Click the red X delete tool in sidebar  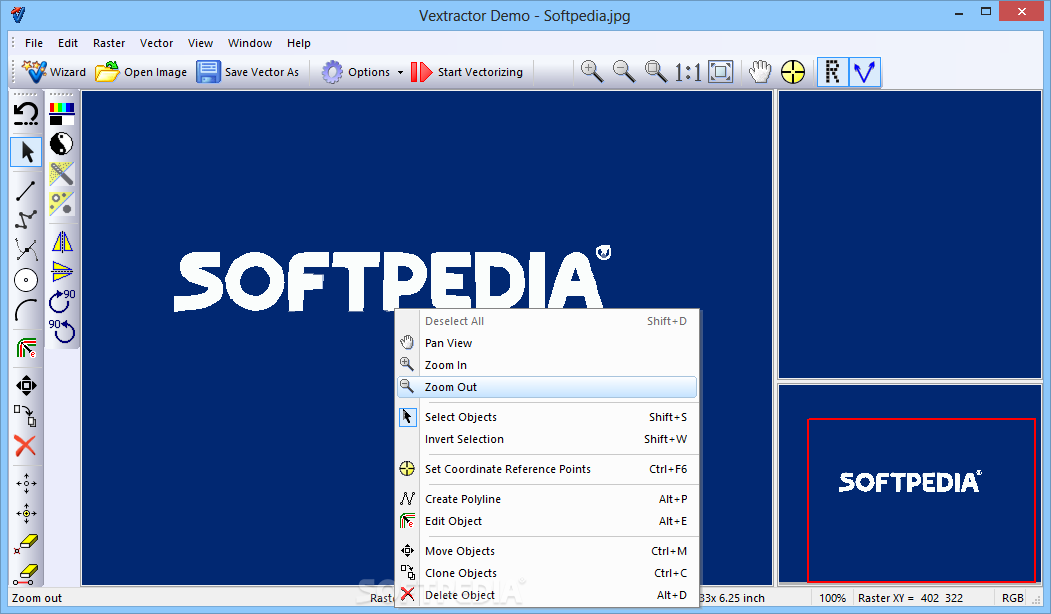[25, 446]
